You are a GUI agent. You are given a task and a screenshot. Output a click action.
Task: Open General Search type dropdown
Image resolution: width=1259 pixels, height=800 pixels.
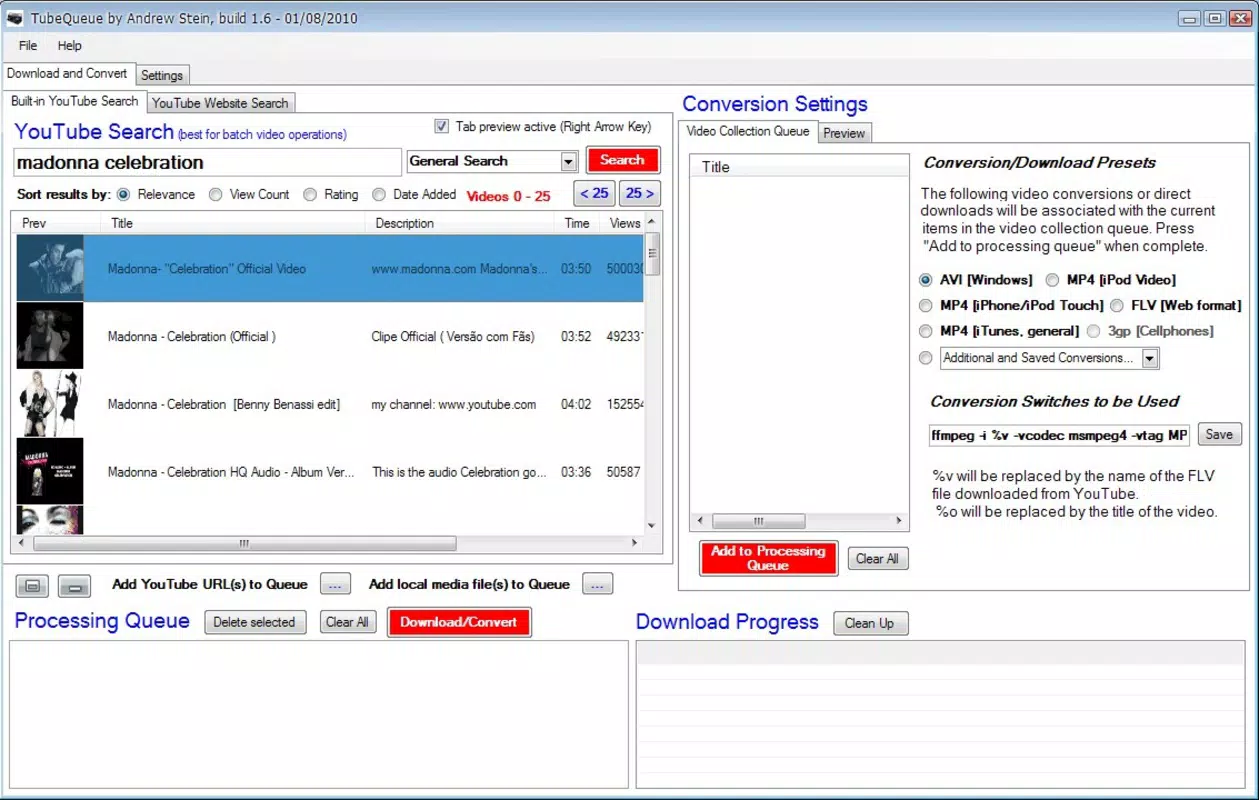coord(569,162)
